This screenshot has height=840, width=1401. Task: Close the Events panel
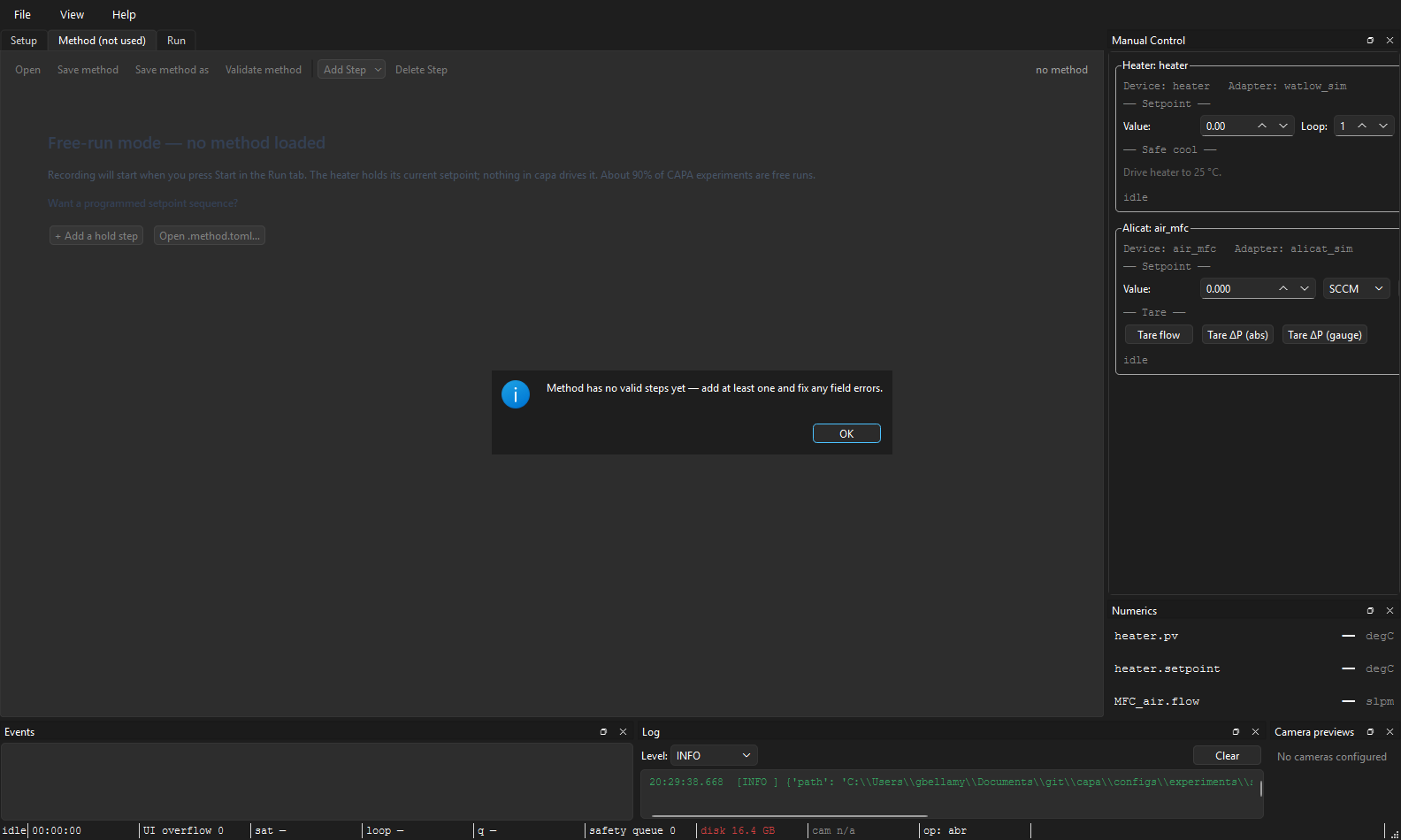click(x=623, y=732)
